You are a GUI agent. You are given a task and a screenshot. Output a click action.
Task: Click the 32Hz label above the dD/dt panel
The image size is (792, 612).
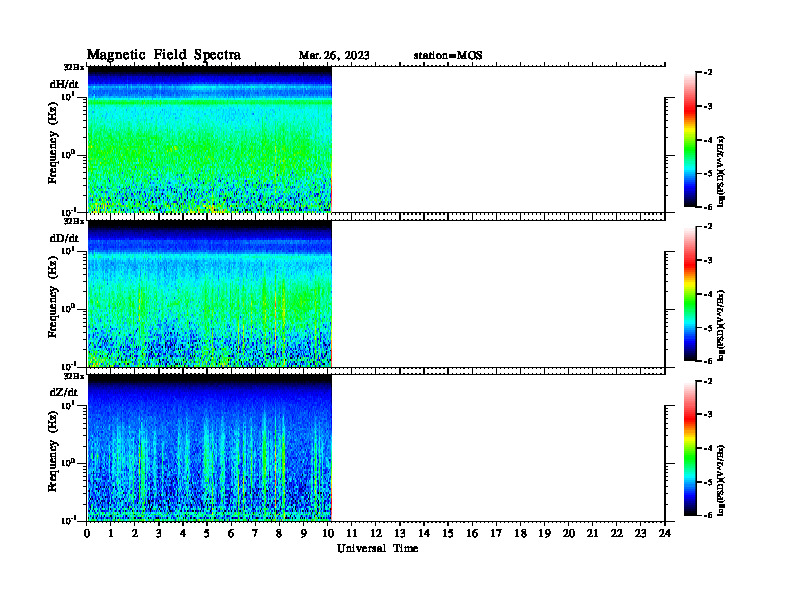(x=74, y=221)
